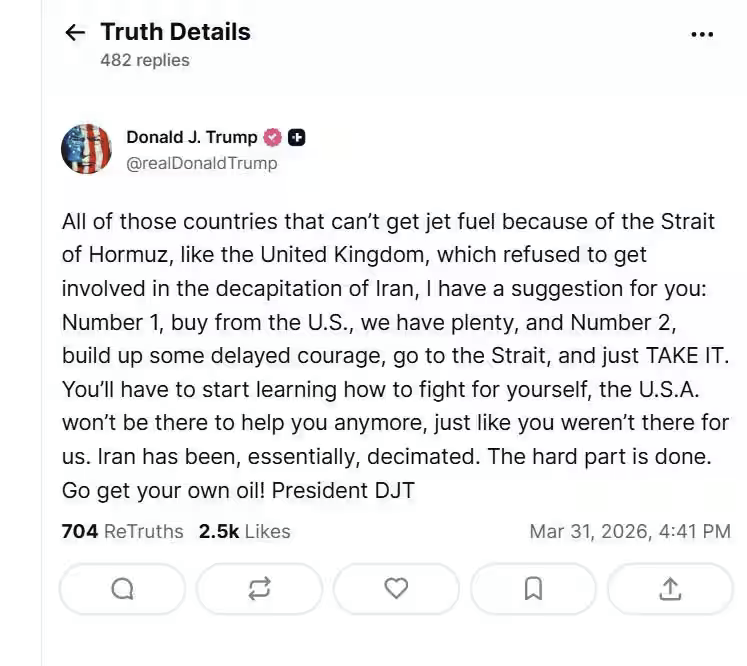
Task: Like the post with the heart icon
Action: pos(396,589)
